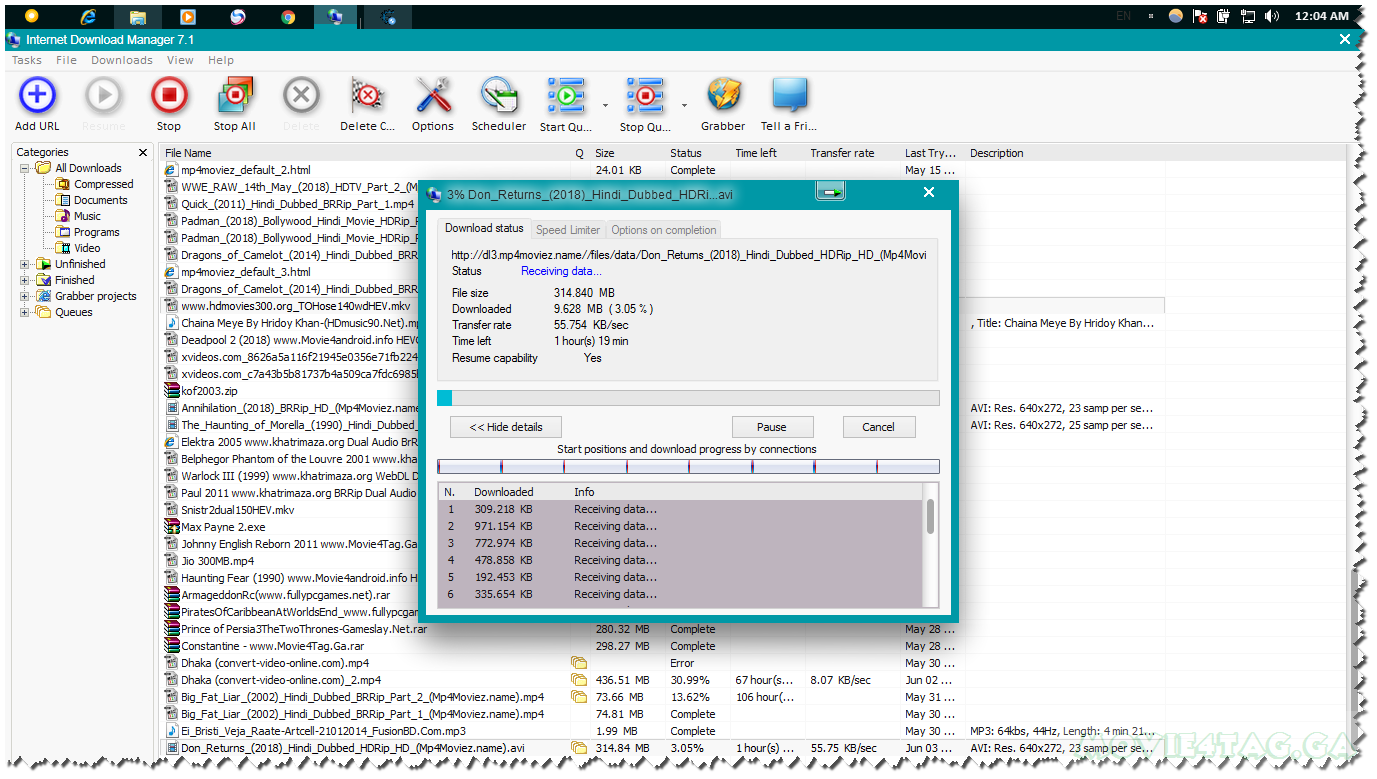Select the mp4moviez_default_2.html row
This screenshot has width=1377, height=779.
[245, 170]
